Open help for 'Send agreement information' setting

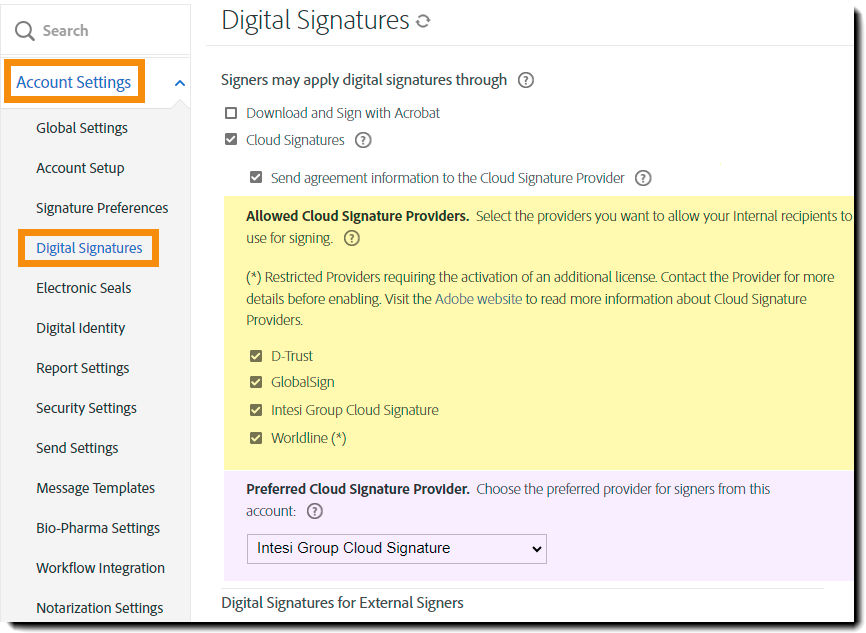pos(643,178)
